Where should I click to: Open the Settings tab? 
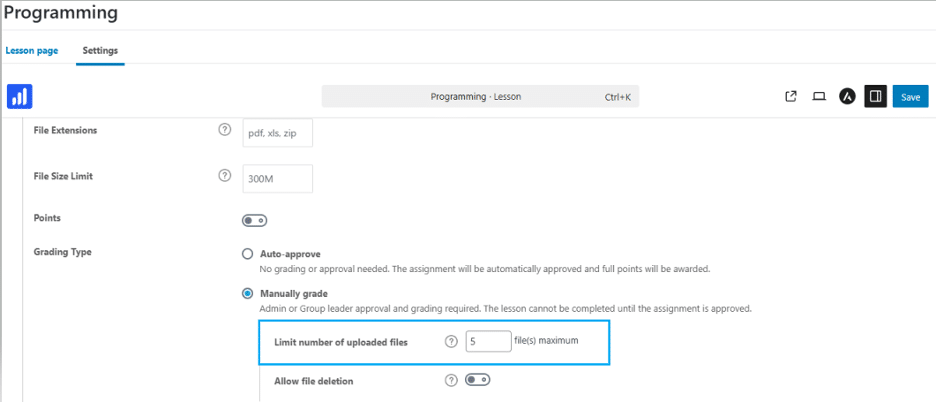click(x=100, y=51)
